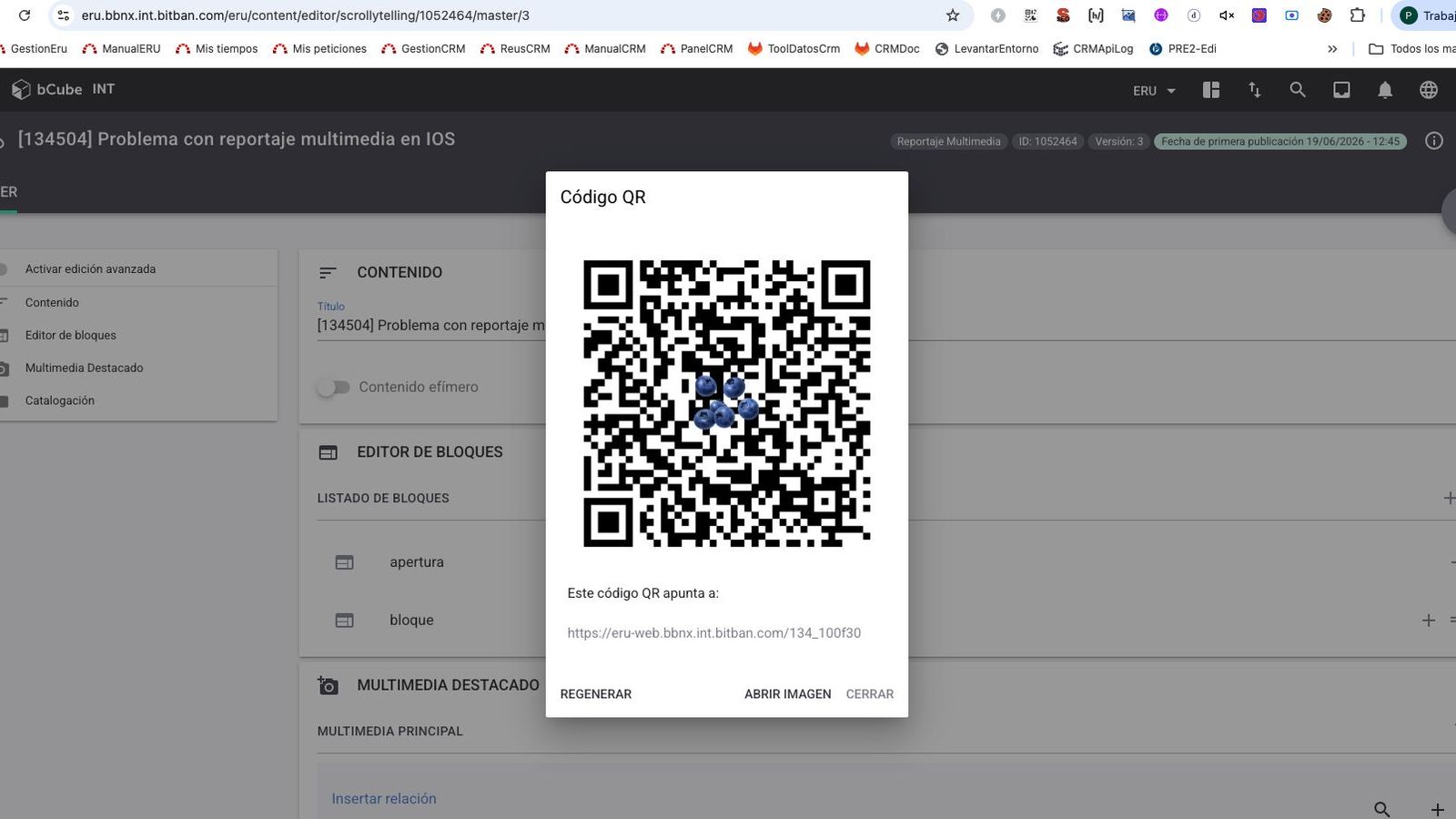
Task: Open the inbox tray icon in the header
Action: click(1341, 90)
